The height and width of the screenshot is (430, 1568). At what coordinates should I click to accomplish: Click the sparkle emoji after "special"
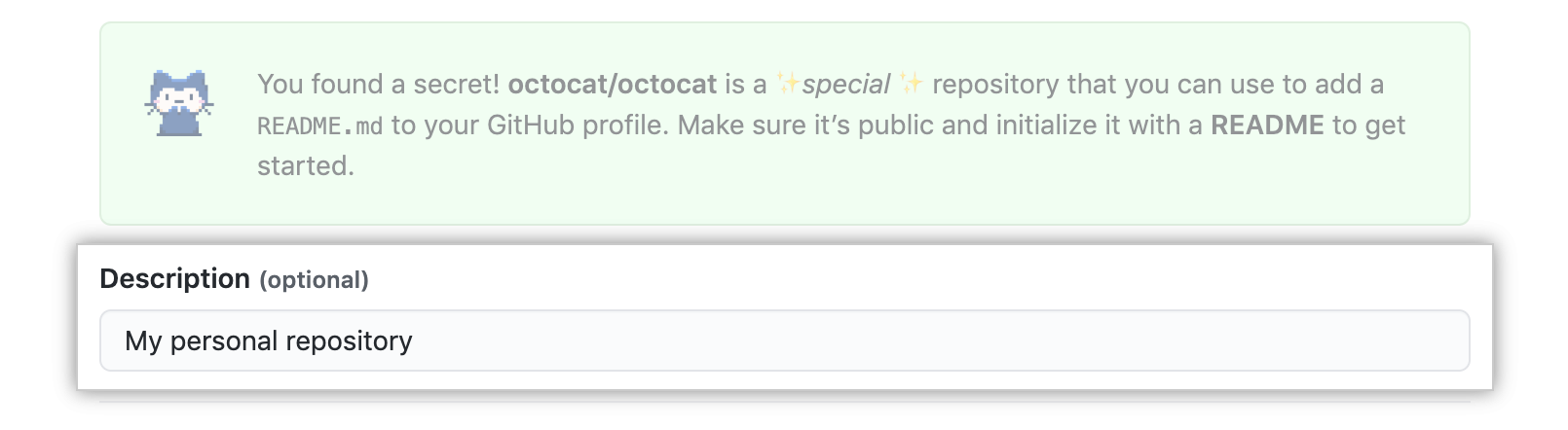912,85
